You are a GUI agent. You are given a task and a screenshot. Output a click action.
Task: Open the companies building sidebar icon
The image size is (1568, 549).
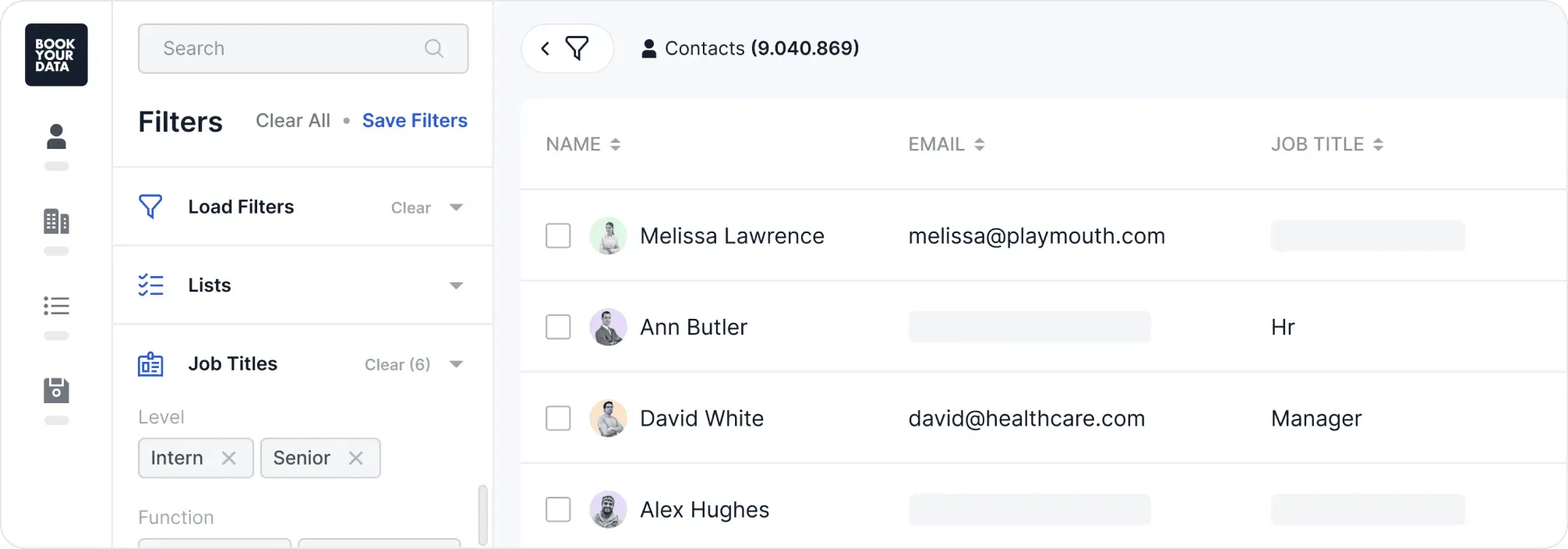click(x=56, y=221)
